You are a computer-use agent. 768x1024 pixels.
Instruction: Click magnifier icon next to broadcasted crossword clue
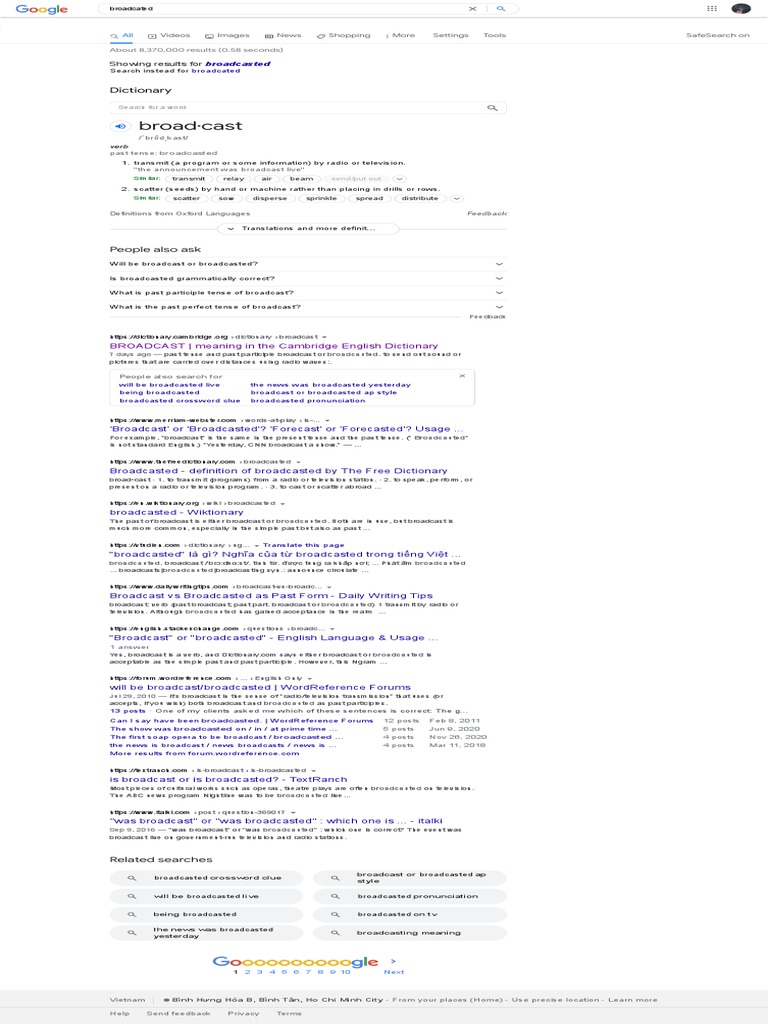pyautogui.click(x=131, y=878)
